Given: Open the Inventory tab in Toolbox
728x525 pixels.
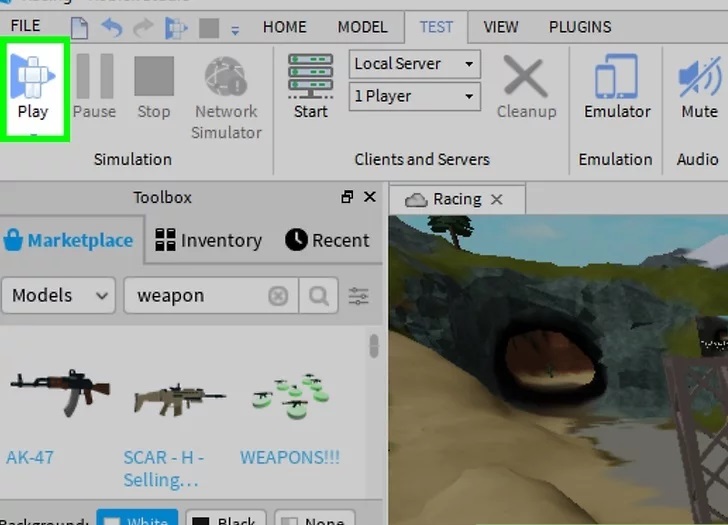Looking at the screenshot, I should click(x=208, y=240).
